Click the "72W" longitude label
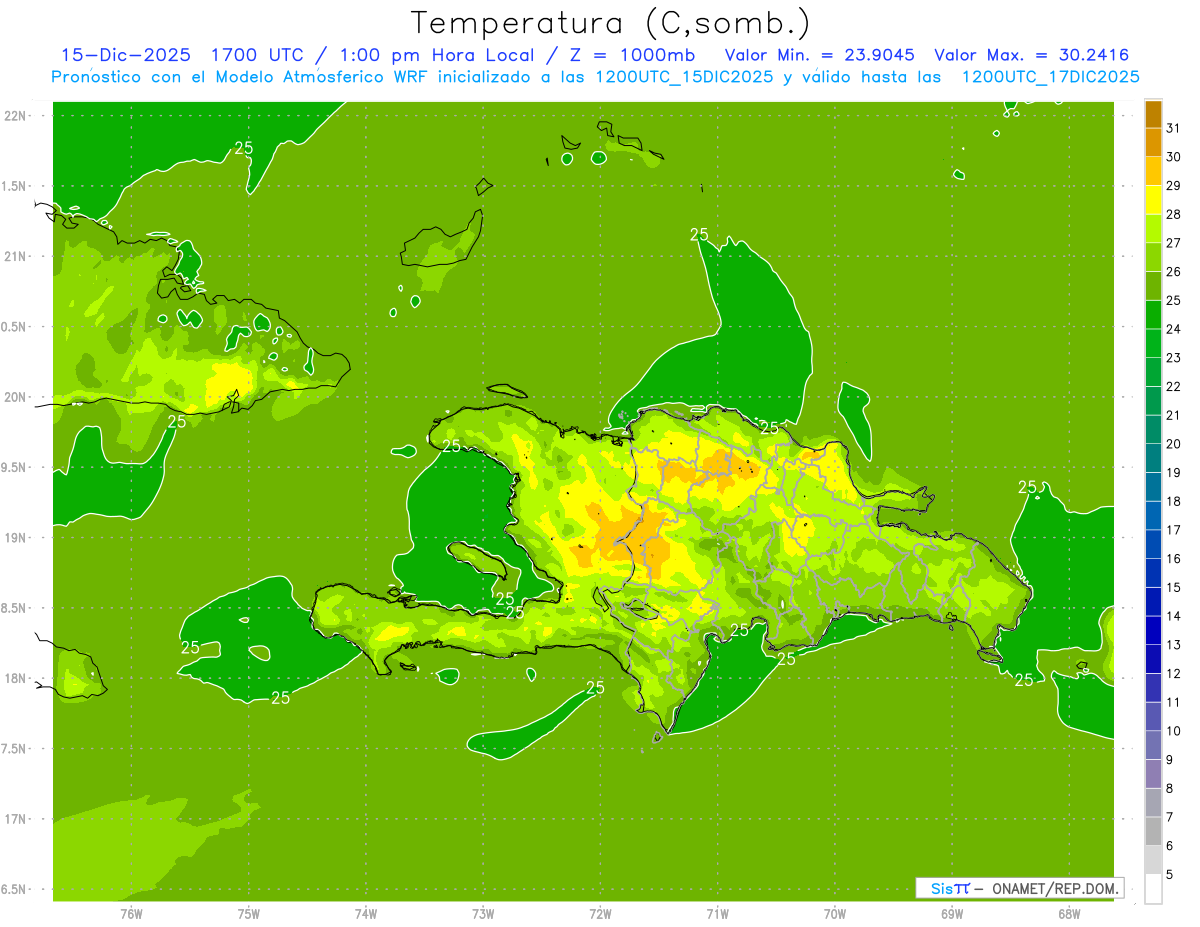 tap(600, 913)
